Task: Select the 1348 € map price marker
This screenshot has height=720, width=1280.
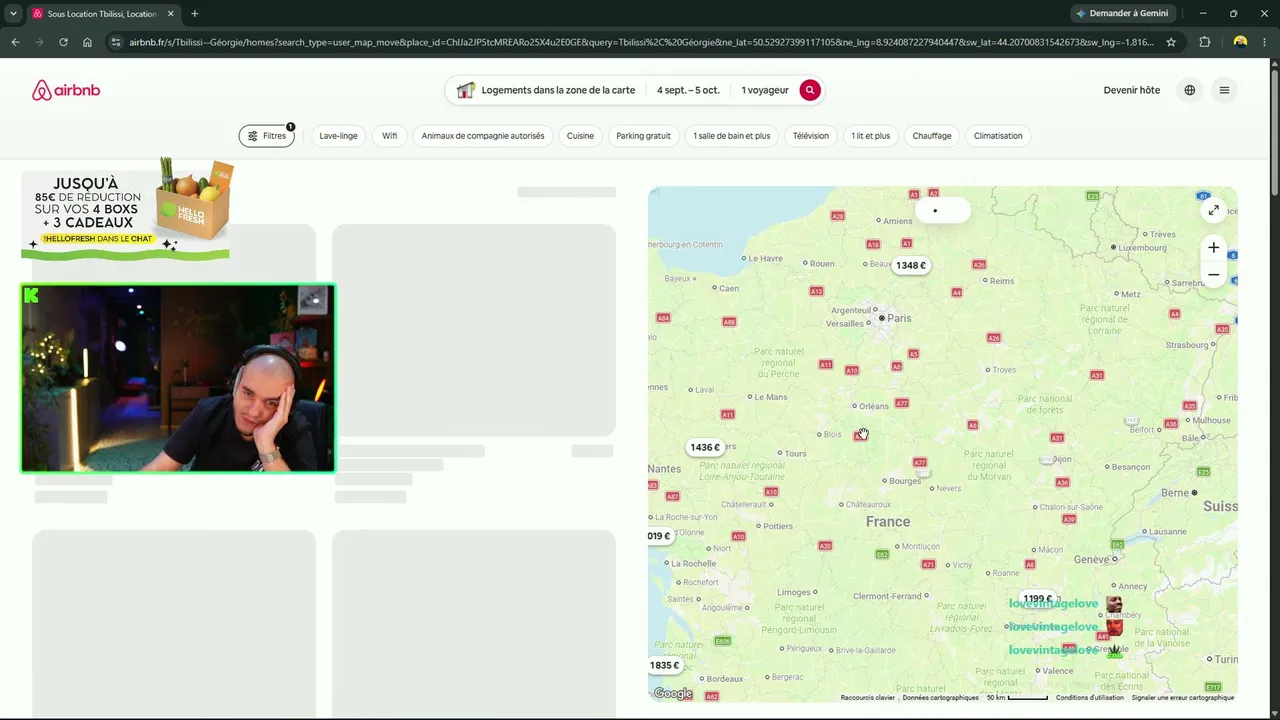Action: tap(911, 265)
